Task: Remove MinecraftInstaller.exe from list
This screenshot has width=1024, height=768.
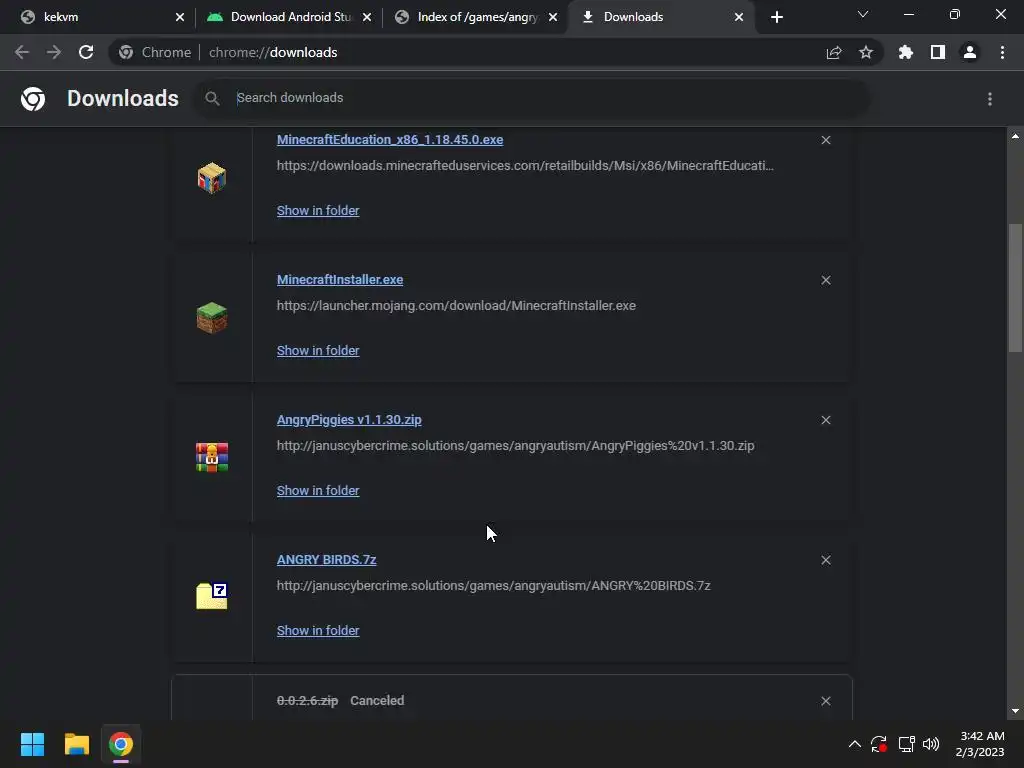Action: click(826, 280)
